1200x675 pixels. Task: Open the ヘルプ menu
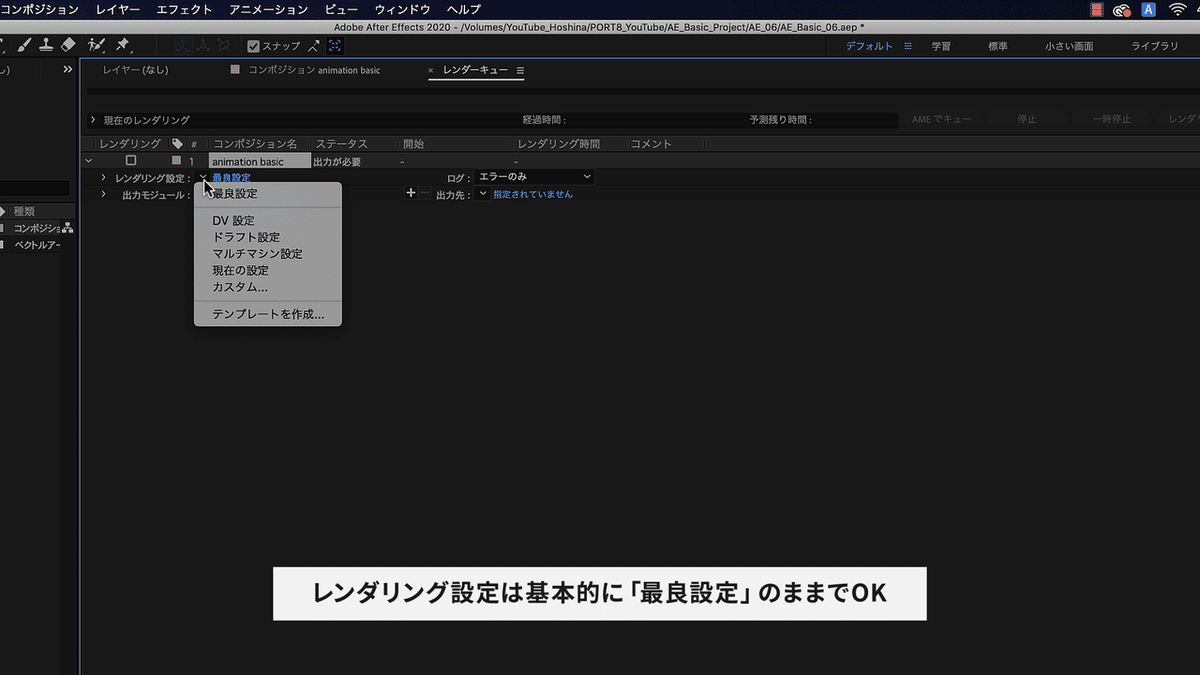coord(464,9)
